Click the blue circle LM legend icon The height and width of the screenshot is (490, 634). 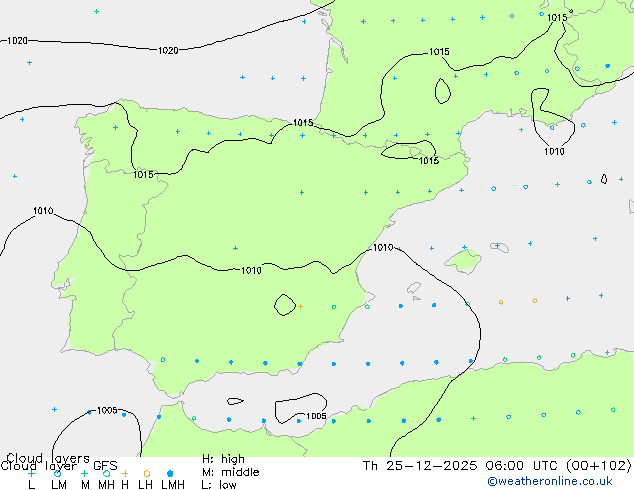click(57, 473)
